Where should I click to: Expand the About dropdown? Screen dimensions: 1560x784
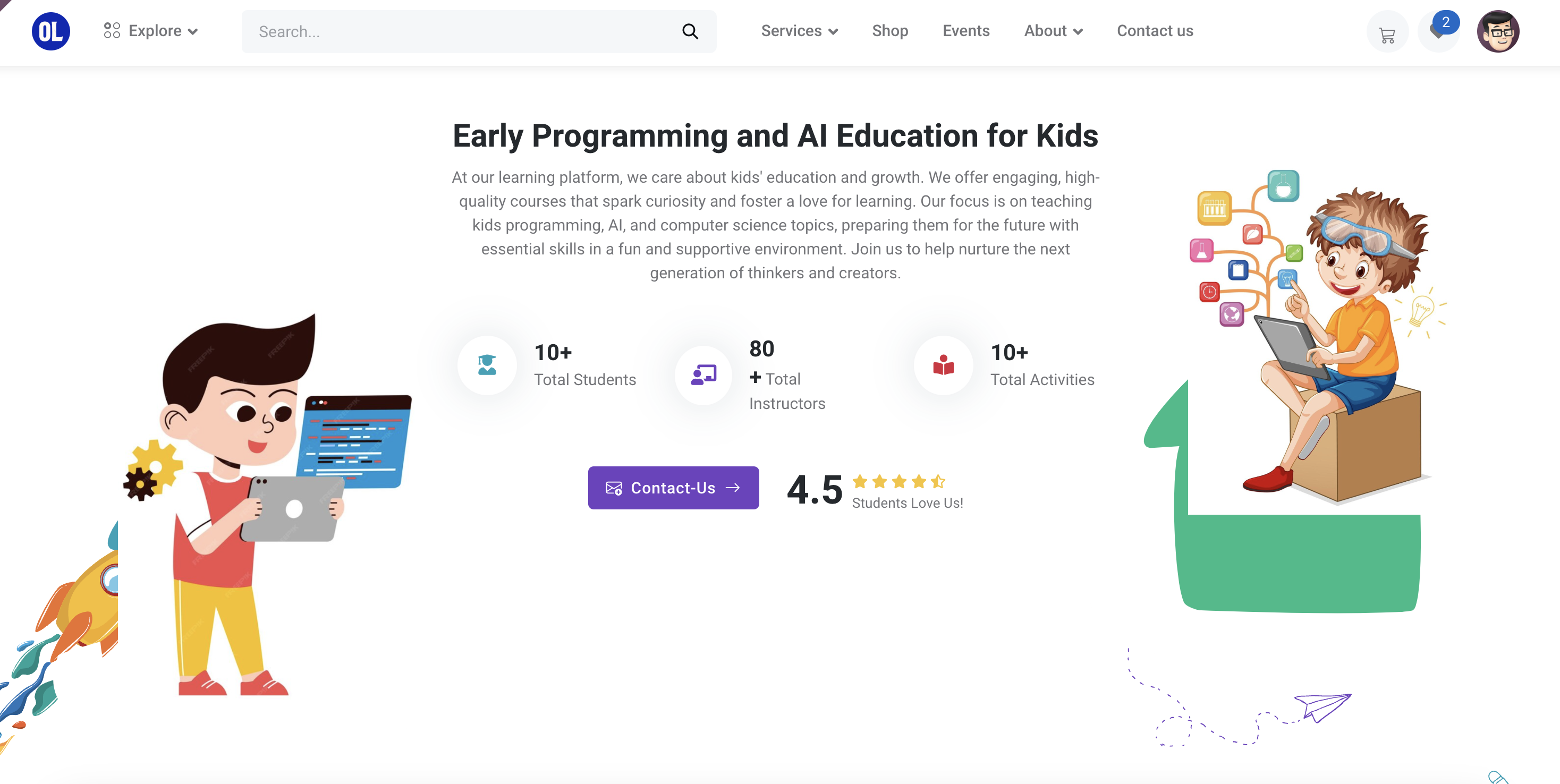point(1053,31)
